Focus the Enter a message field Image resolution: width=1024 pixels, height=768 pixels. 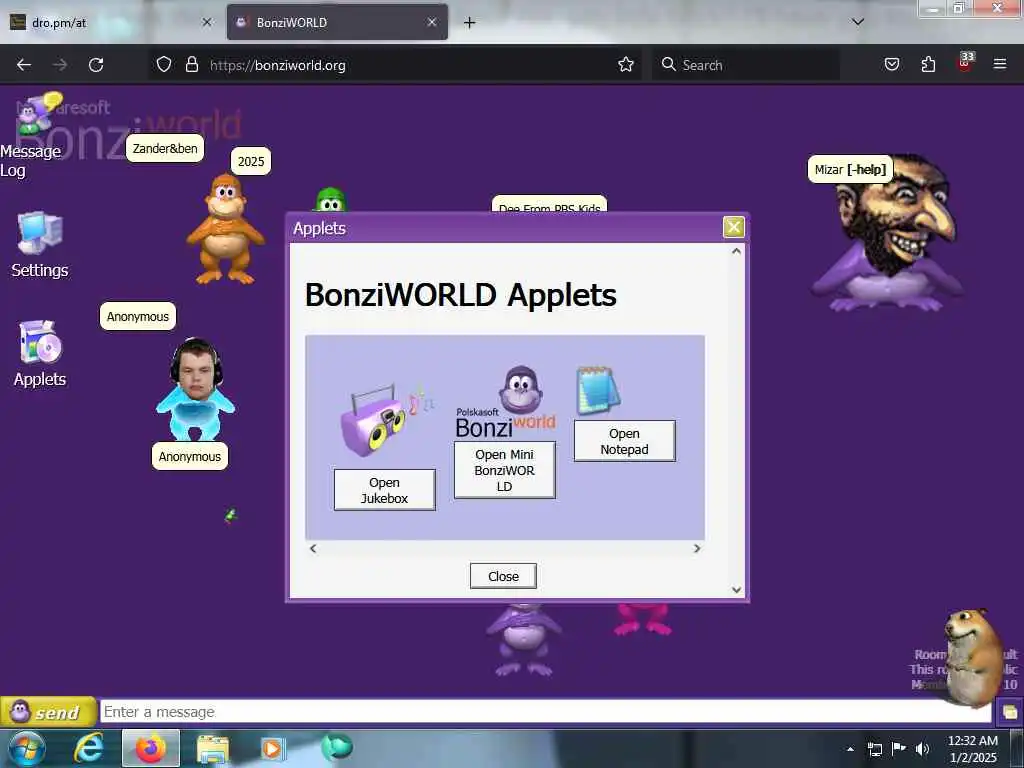pos(545,712)
